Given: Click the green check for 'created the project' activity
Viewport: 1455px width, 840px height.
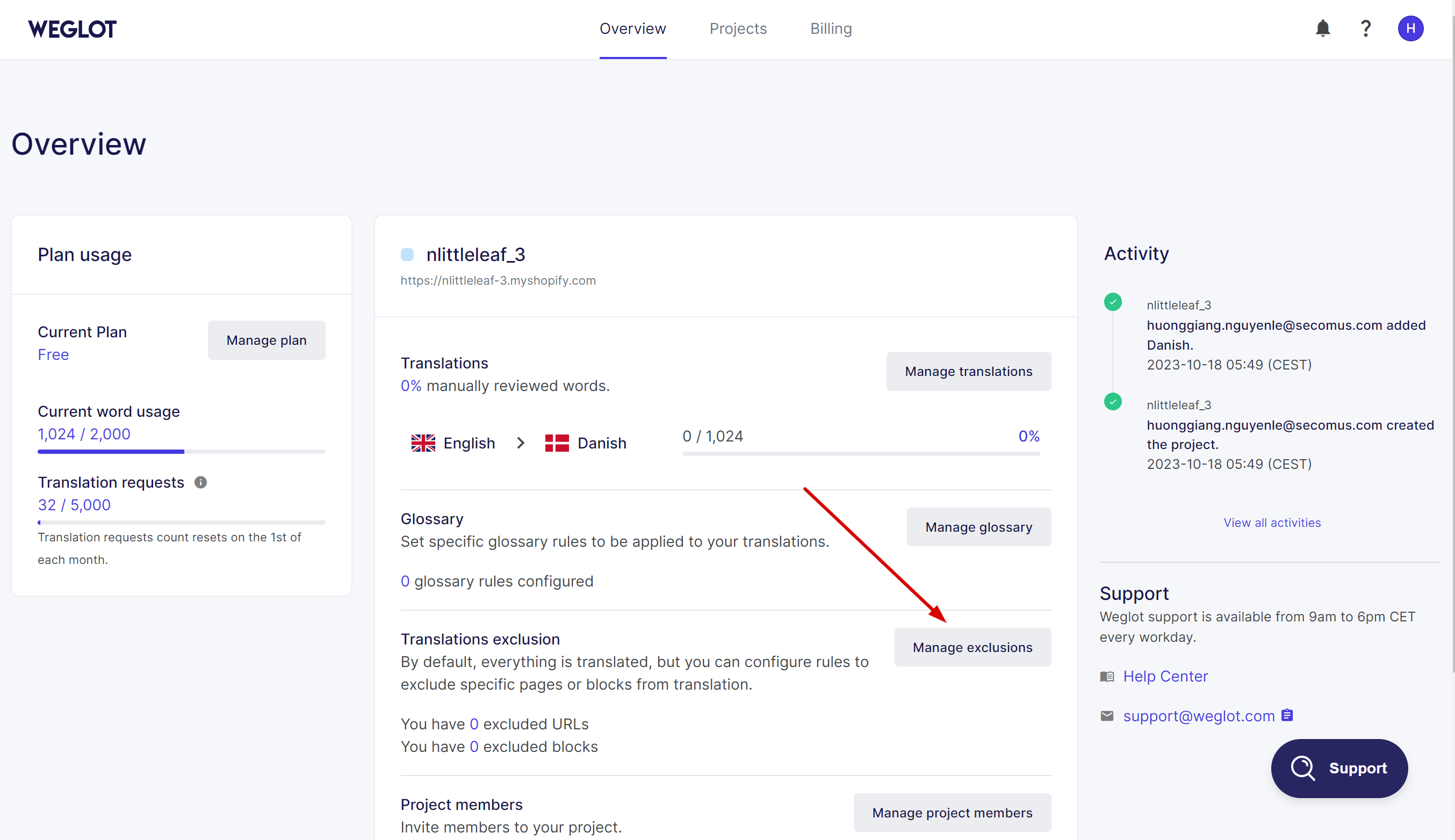Looking at the screenshot, I should click(x=1112, y=402).
